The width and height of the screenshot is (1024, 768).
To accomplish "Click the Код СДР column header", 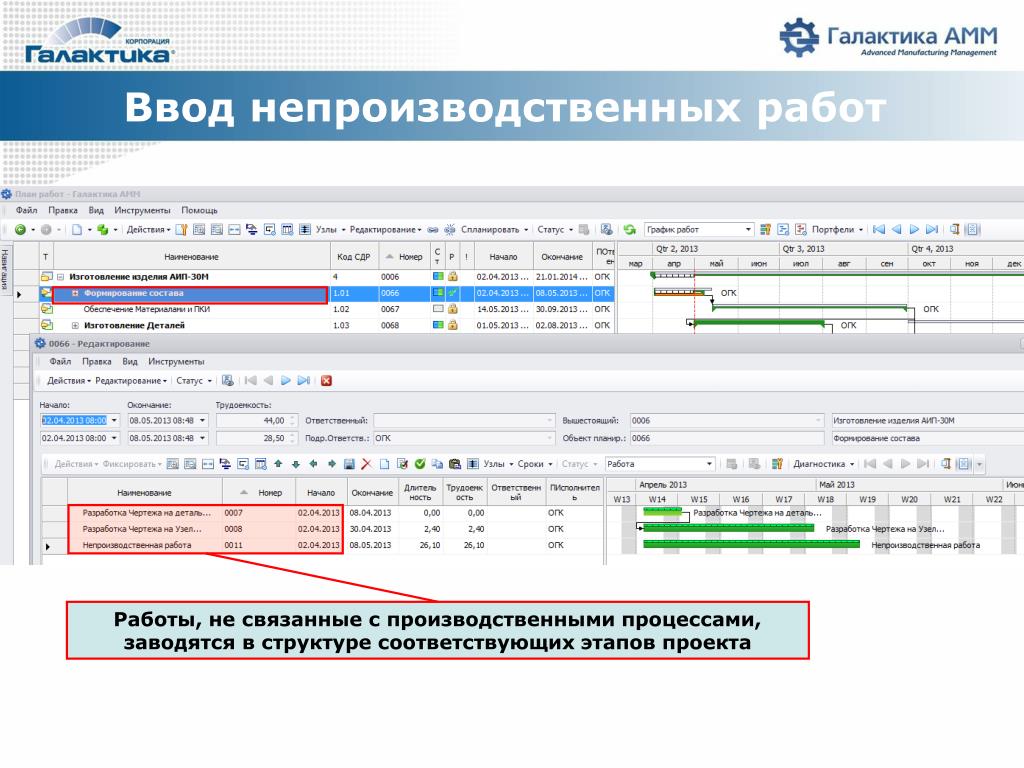I will click(353, 257).
